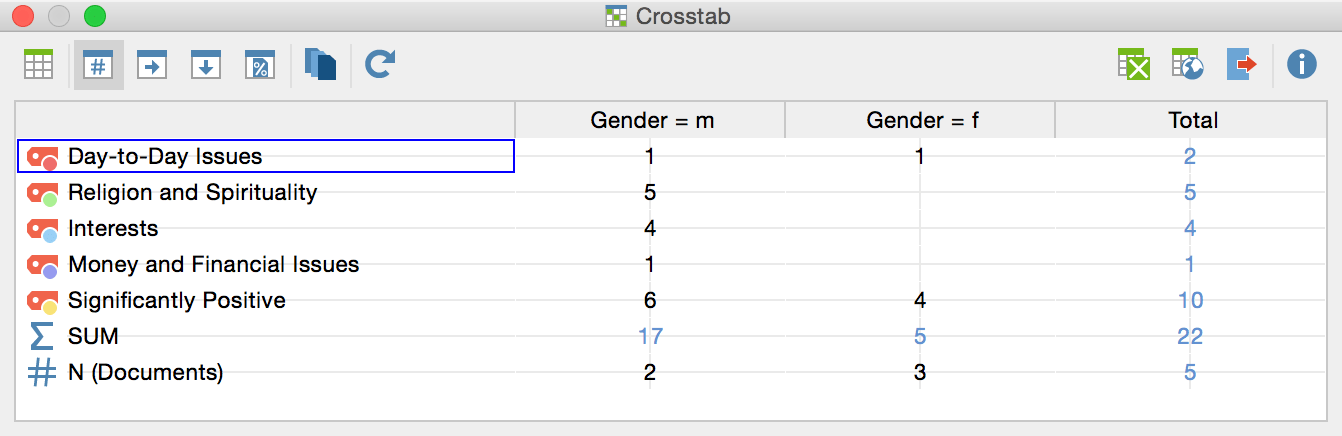Screen dimensions: 1342x436
Task: Click the total value 10 link
Action: (1190, 300)
